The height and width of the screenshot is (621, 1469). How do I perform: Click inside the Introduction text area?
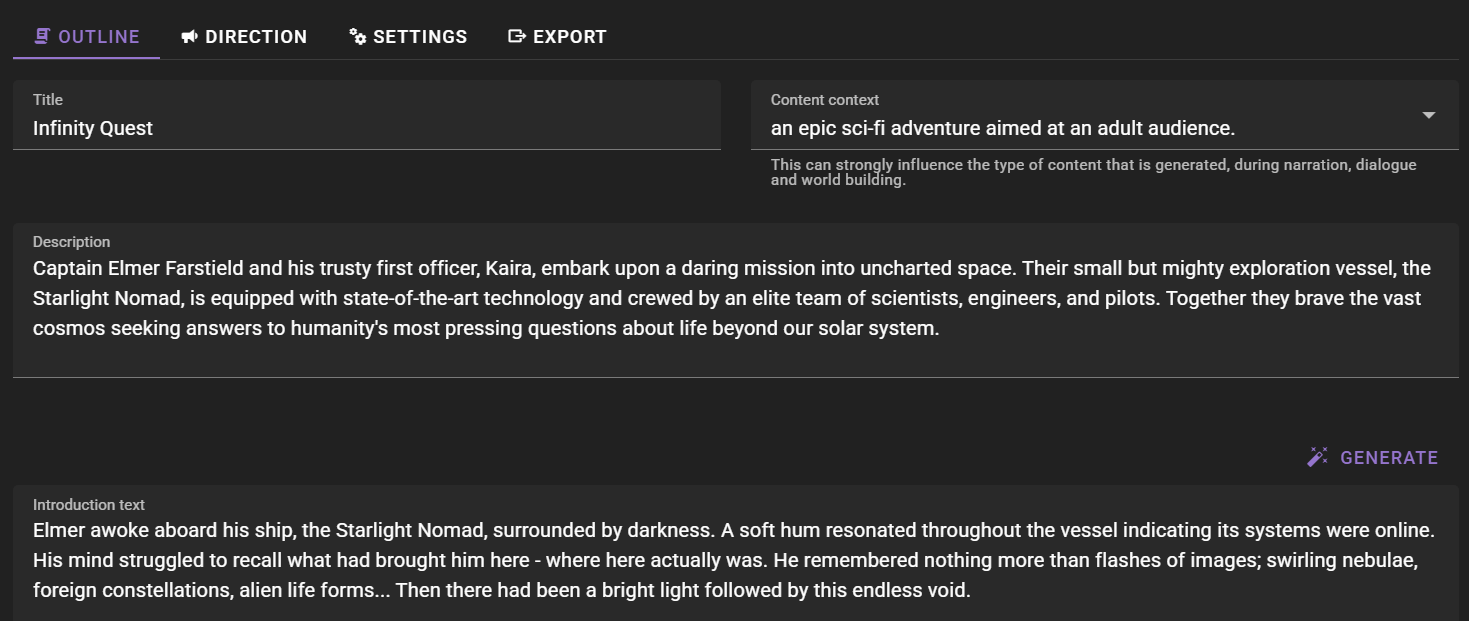[x=736, y=553]
